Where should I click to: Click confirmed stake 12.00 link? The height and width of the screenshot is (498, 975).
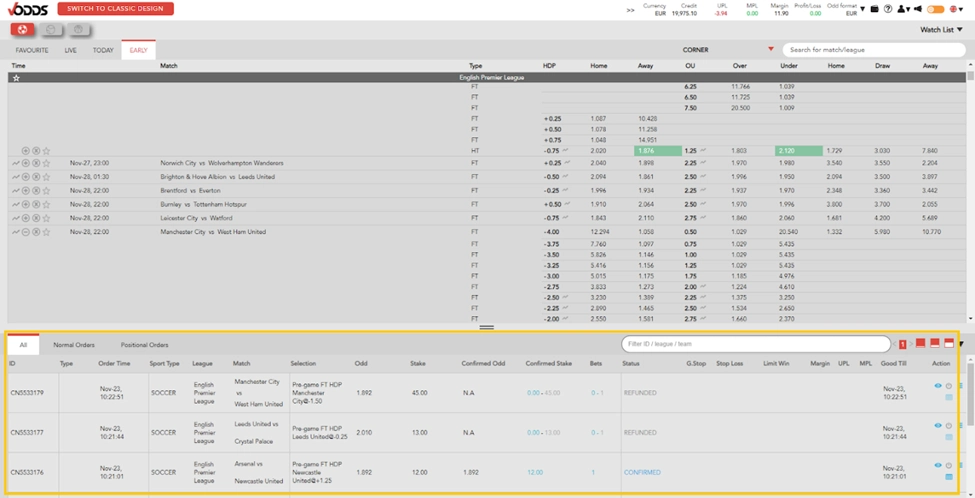535,473
